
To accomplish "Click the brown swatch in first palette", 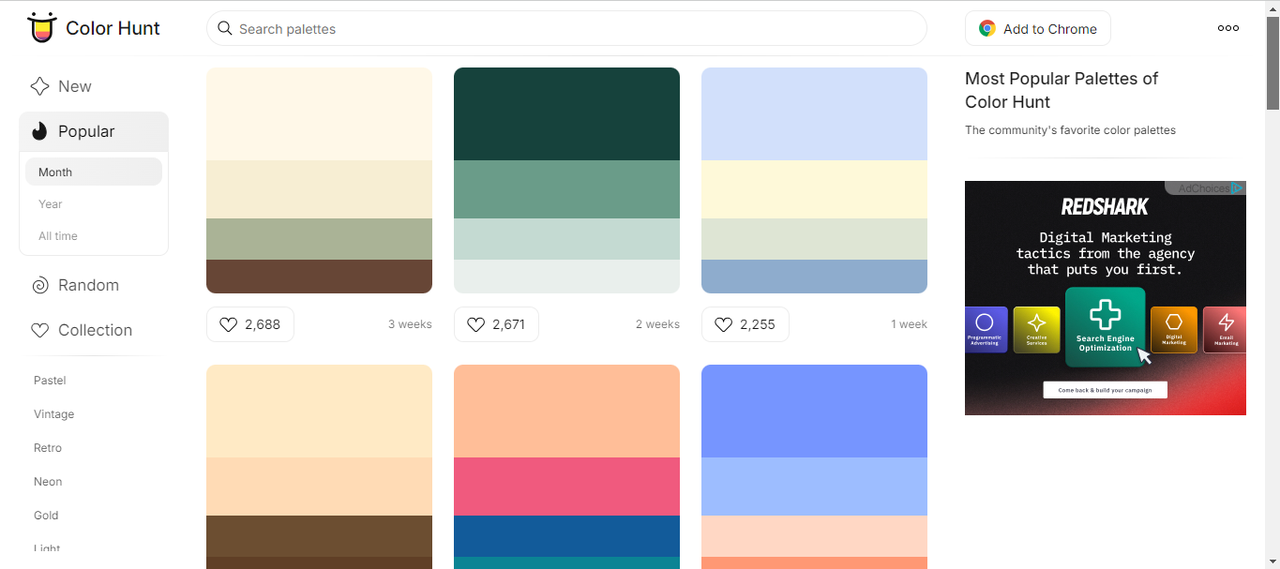I will 319,276.
